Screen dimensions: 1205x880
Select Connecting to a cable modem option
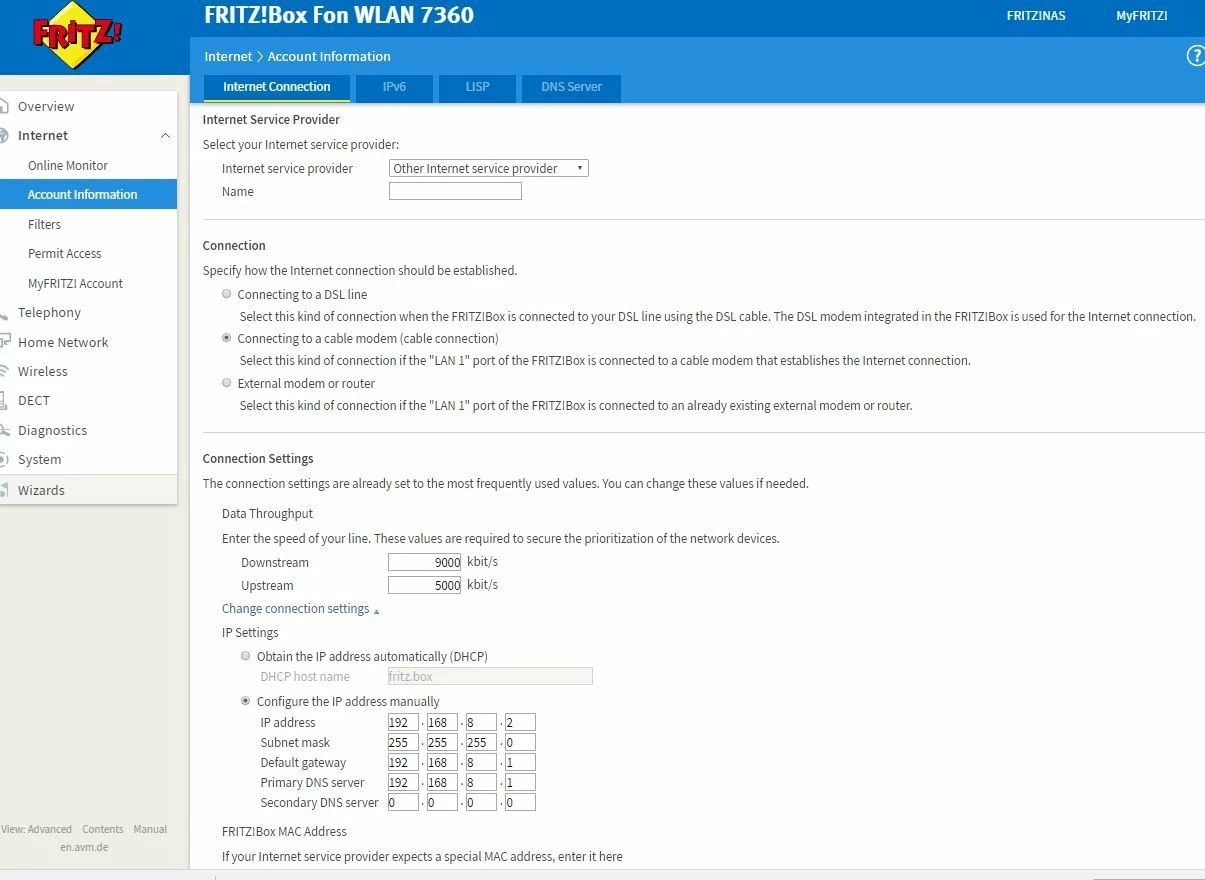coord(226,338)
